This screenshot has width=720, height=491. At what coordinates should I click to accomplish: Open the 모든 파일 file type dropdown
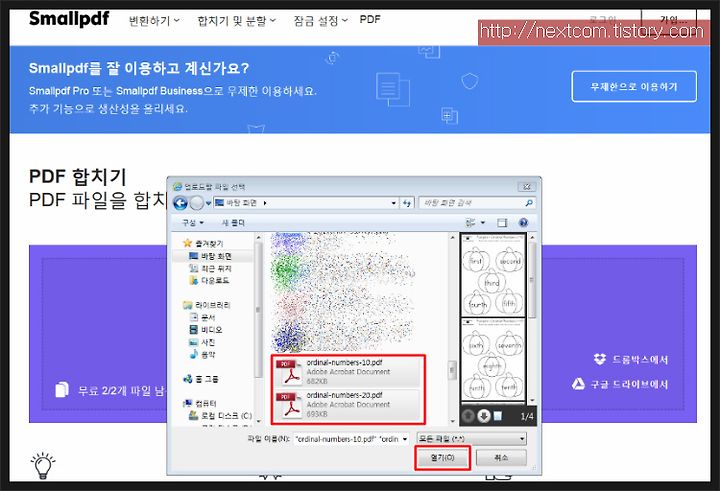472,439
